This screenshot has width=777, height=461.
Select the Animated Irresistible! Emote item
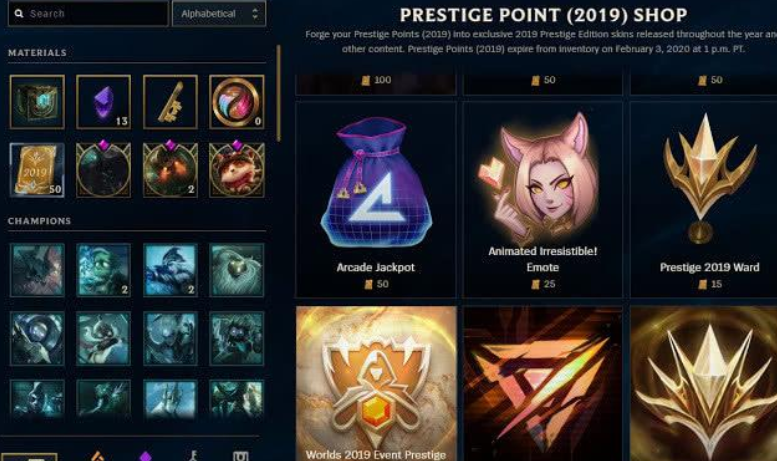pyautogui.click(x=543, y=200)
